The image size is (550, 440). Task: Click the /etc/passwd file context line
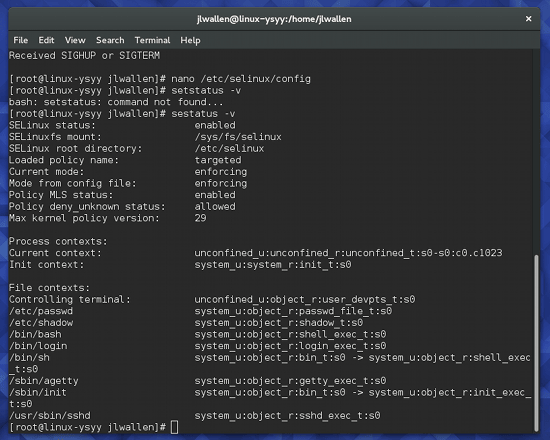click(x=201, y=311)
